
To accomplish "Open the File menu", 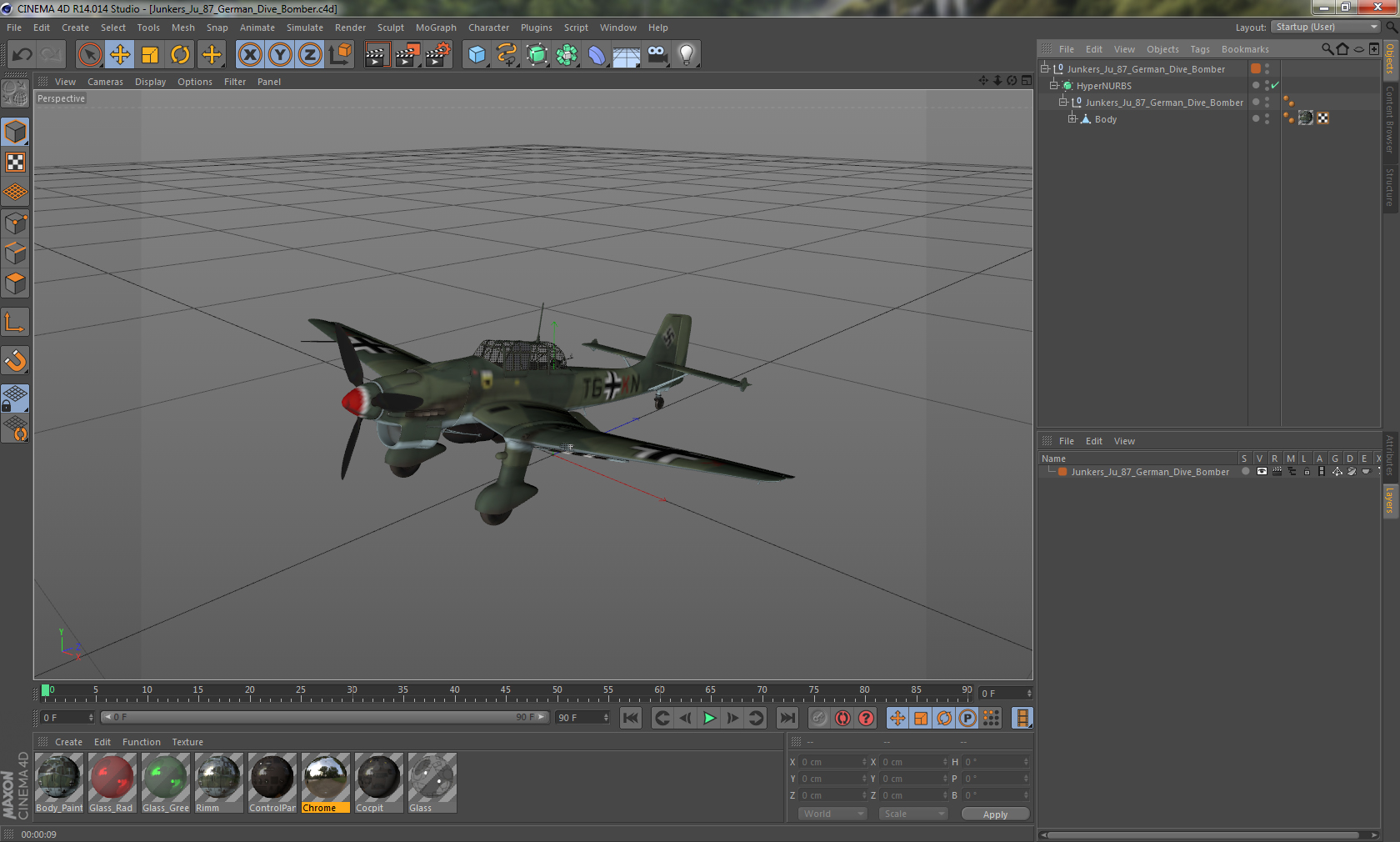I will (14, 28).
